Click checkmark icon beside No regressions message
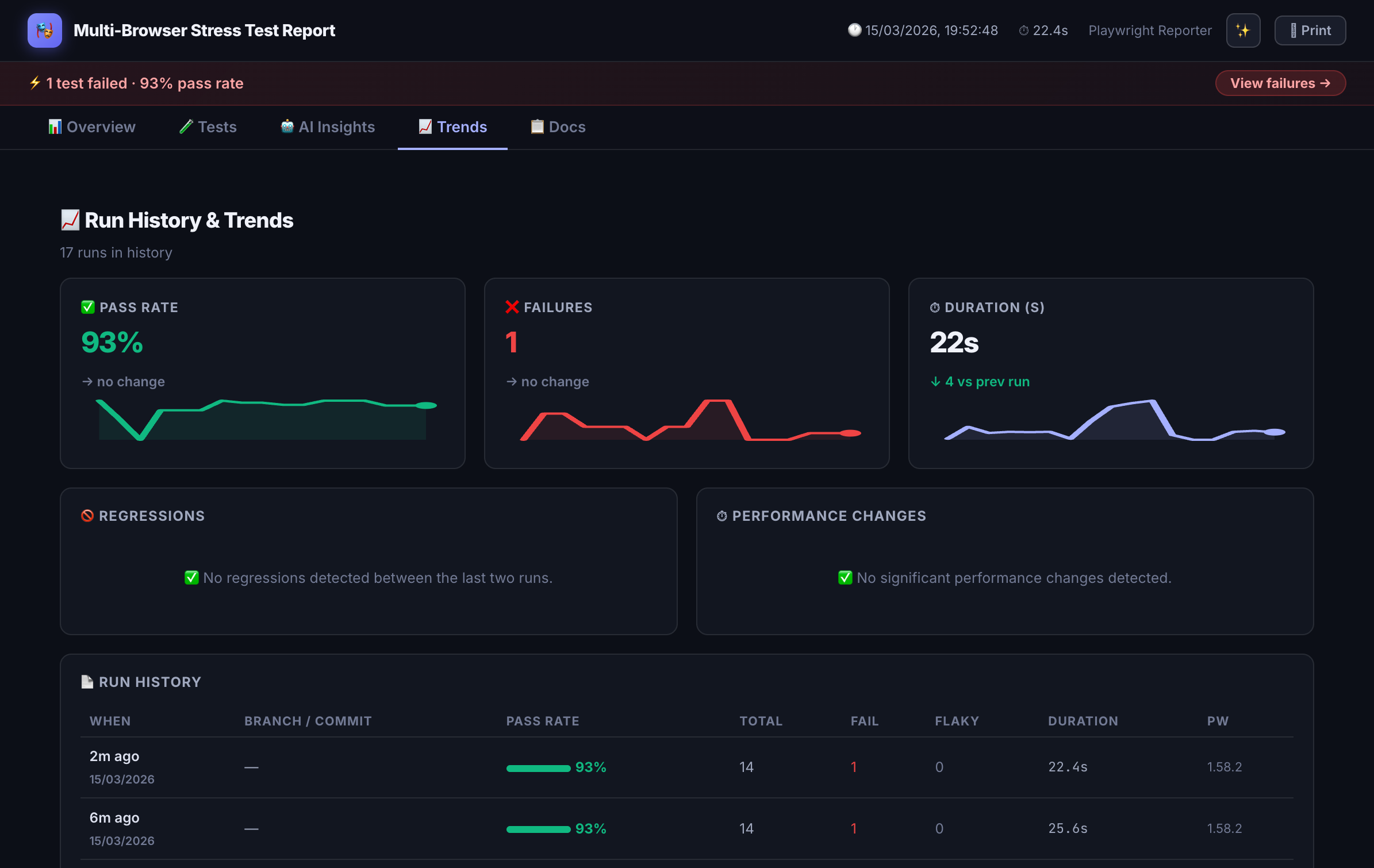Screen dimensions: 1374x868 pos(191,578)
